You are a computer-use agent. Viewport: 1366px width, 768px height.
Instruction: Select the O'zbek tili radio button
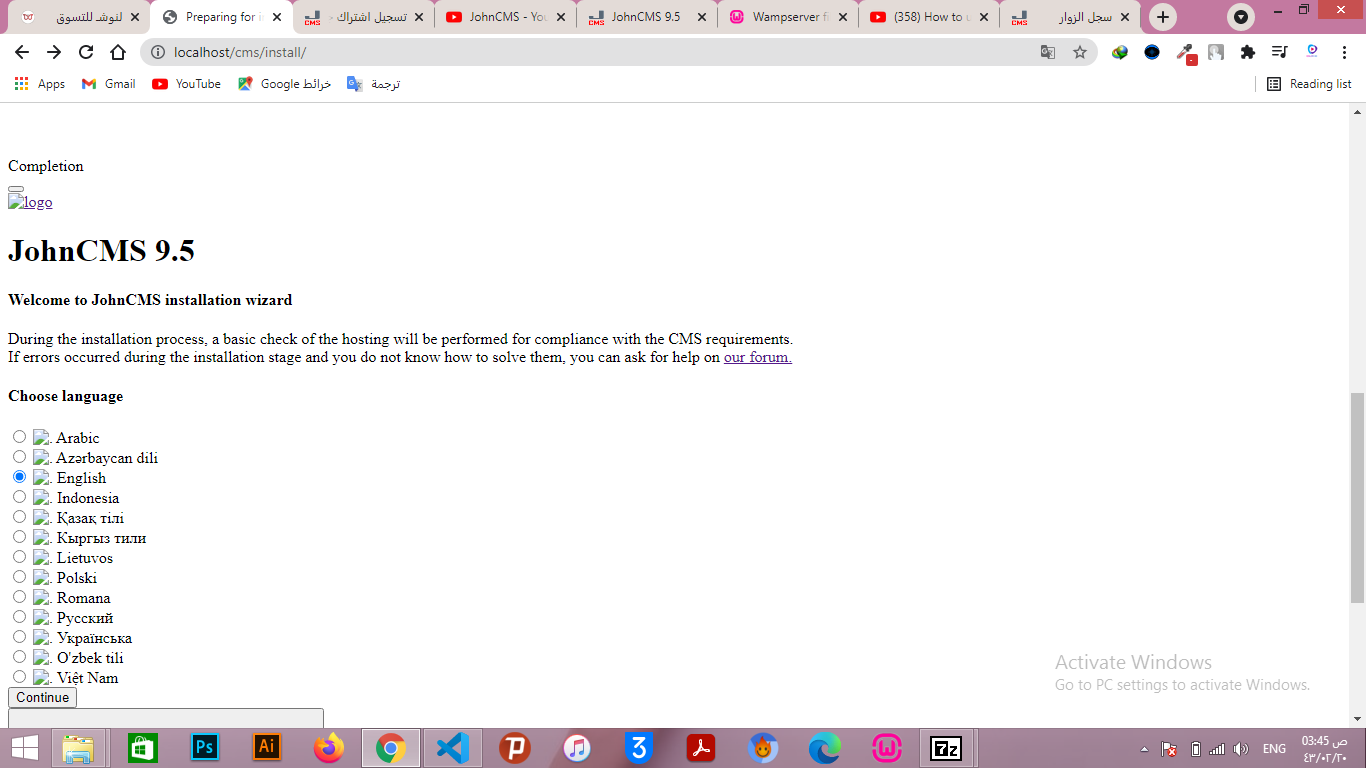pos(19,657)
